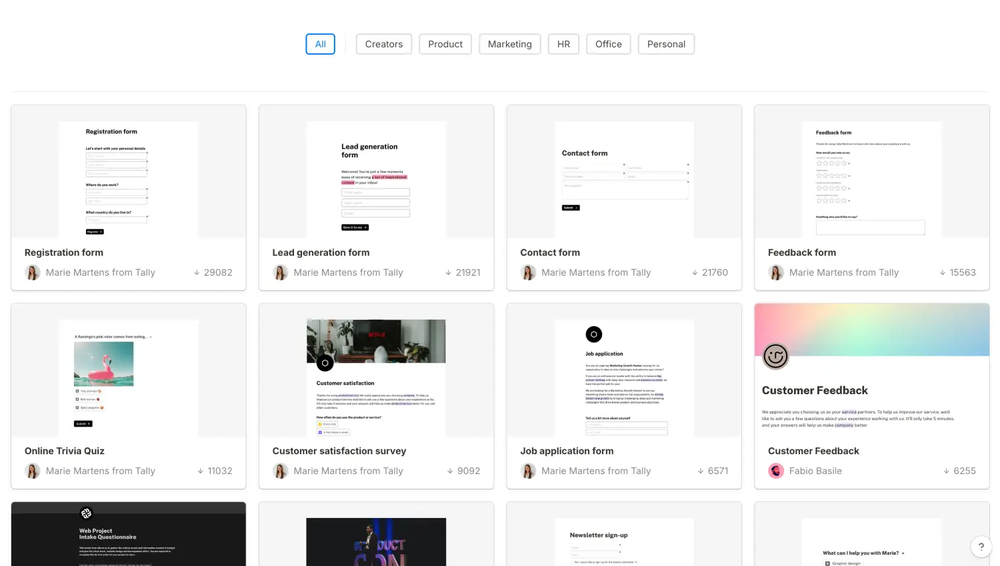The height and width of the screenshot is (566, 1000).
Task: Click Marie Martens avatar on Registration form
Action: (x=33, y=273)
